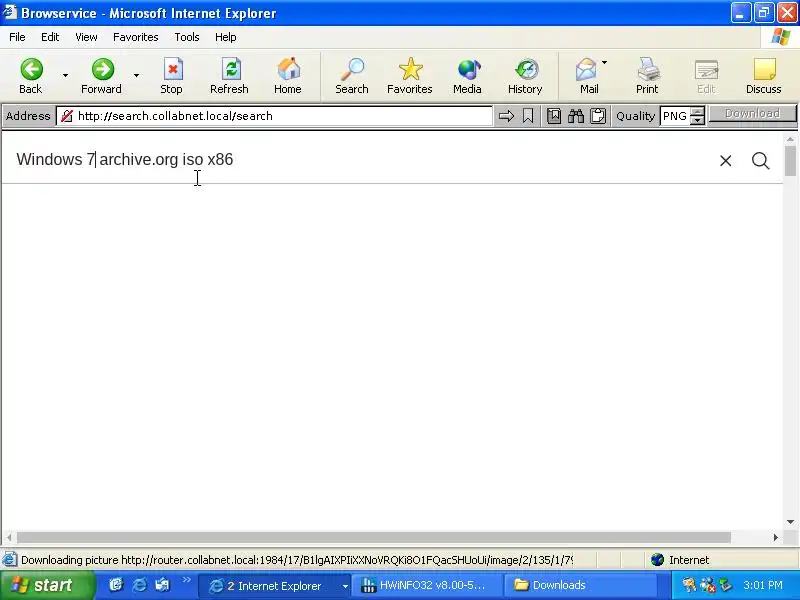Click the clipboard paste icon in toolbar

coord(598,116)
